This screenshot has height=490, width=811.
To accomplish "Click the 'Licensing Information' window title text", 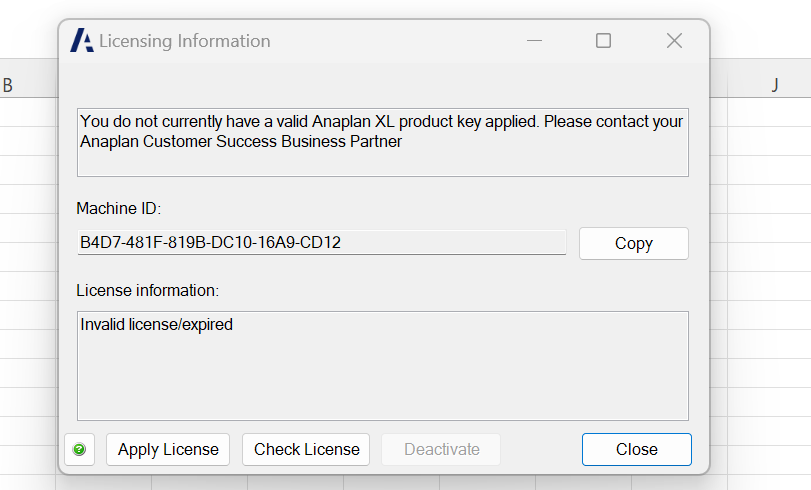I will click(184, 41).
